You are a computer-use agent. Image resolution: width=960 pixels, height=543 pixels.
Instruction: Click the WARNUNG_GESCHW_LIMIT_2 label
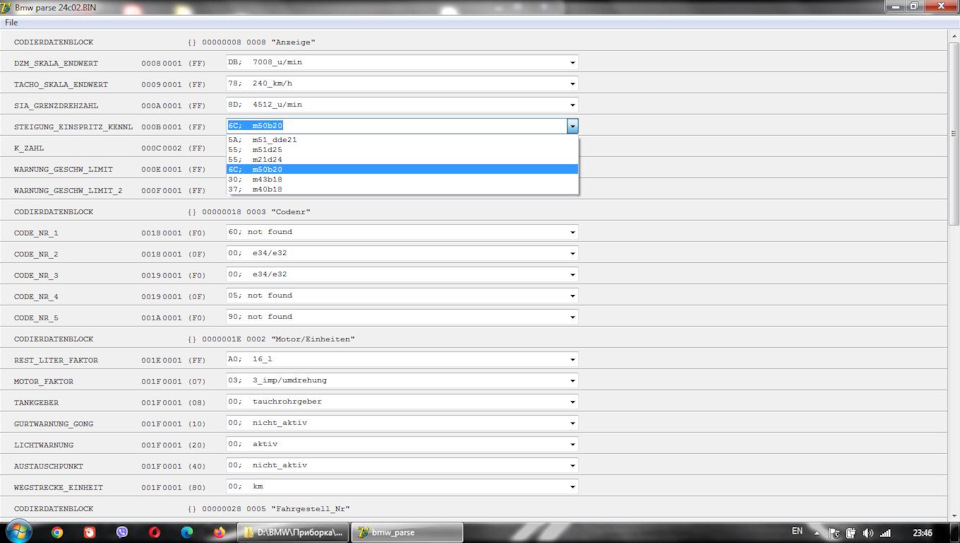[68, 190]
